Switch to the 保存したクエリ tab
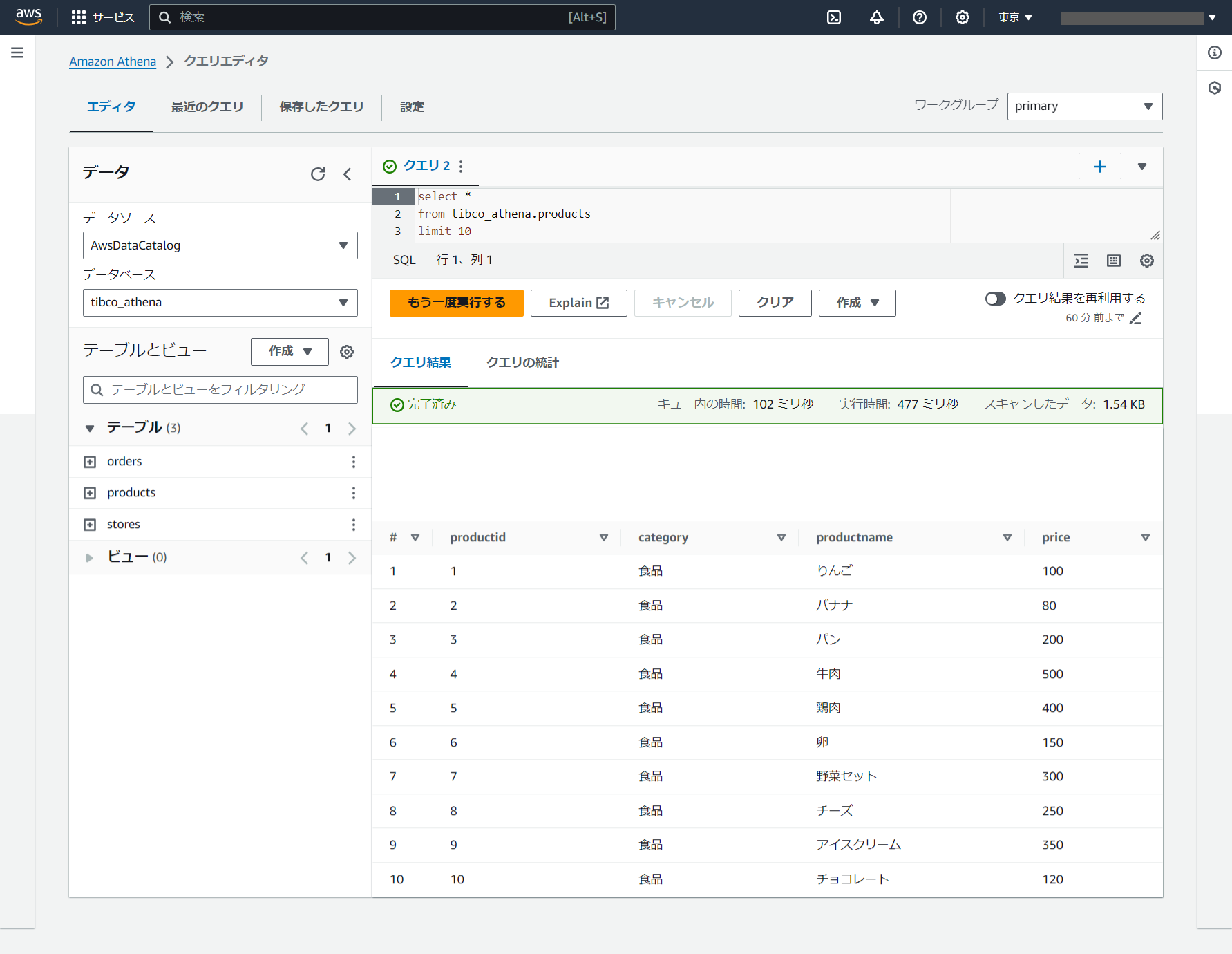The image size is (1232, 954). (x=321, y=106)
